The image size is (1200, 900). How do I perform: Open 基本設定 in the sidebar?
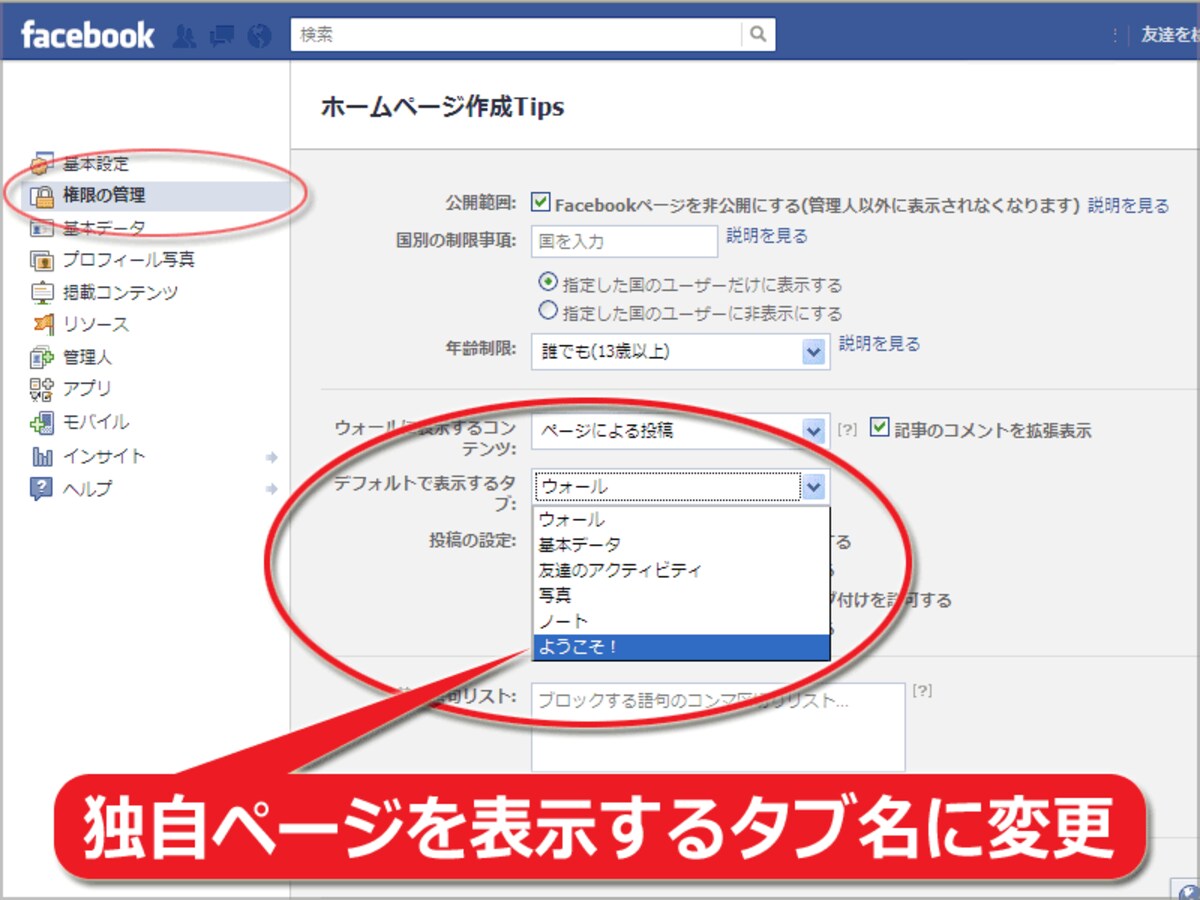point(96,164)
